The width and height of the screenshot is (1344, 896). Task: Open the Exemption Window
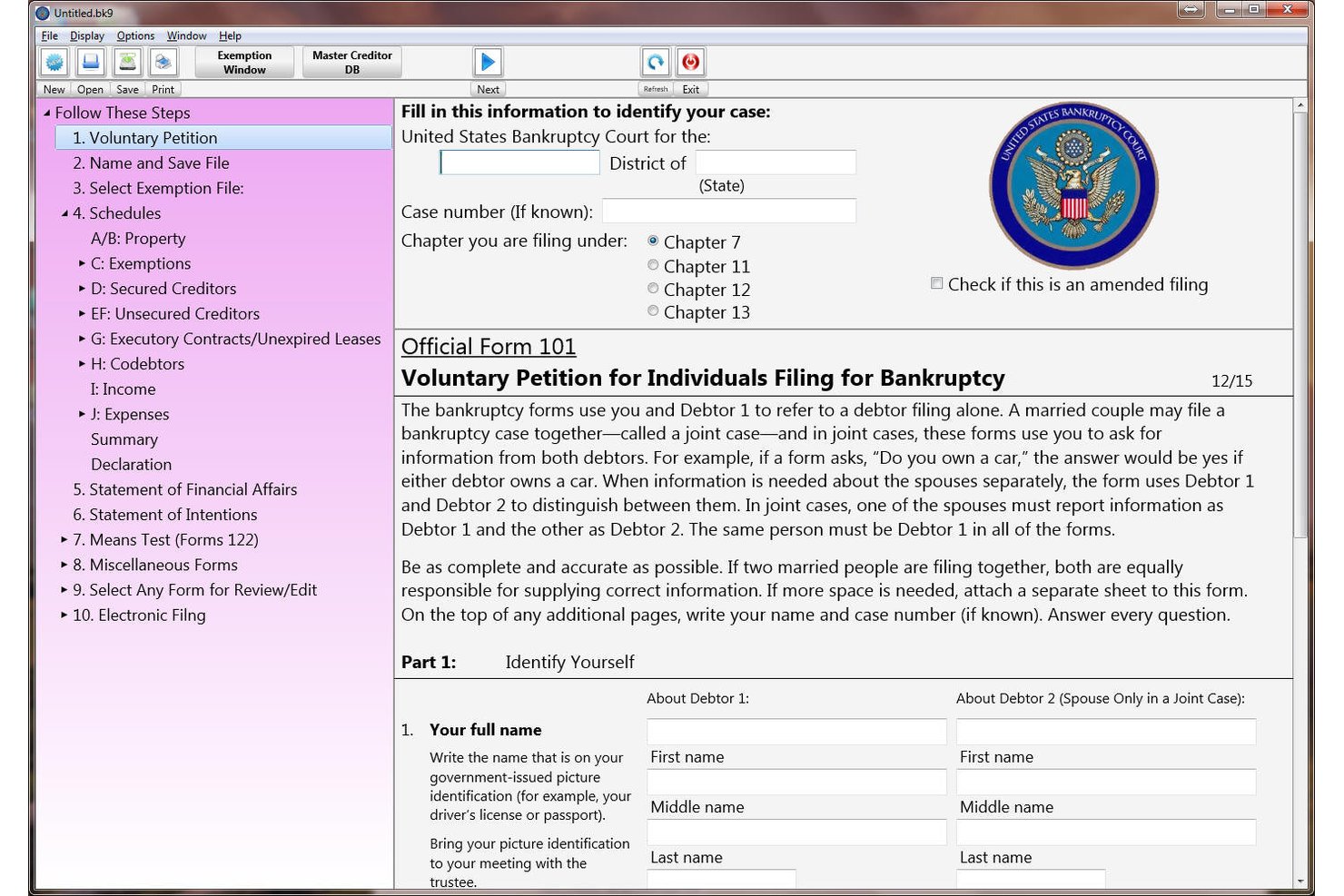[x=244, y=62]
